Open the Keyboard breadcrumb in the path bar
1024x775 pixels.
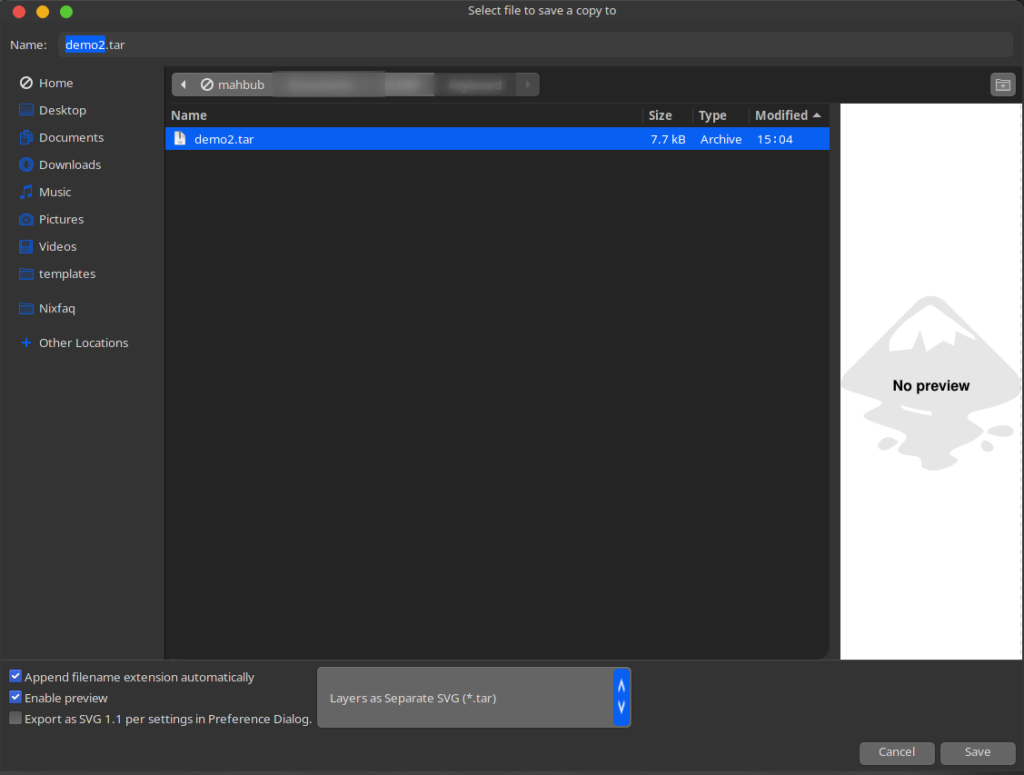pyautogui.click(x=475, y=84)
